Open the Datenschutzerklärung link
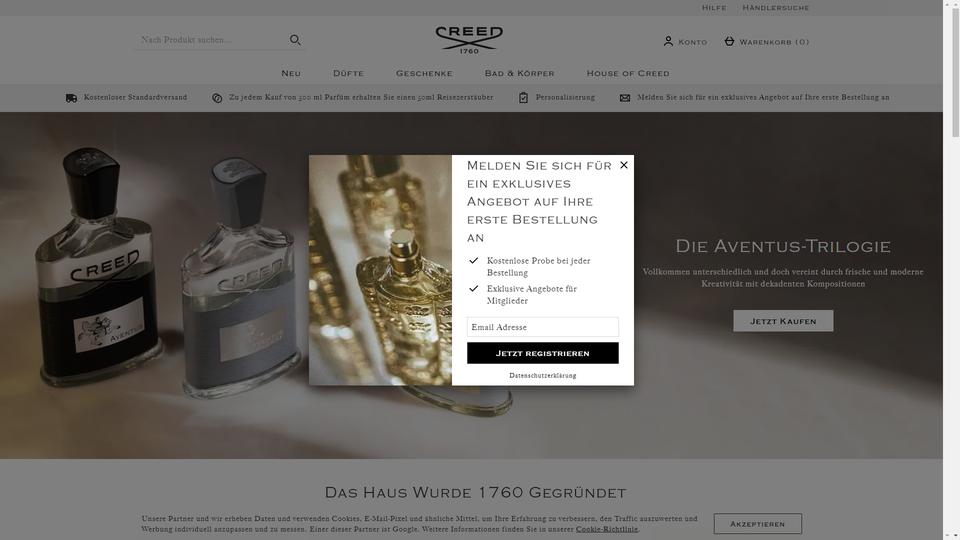The image size is (960, 540). (542, 375)
